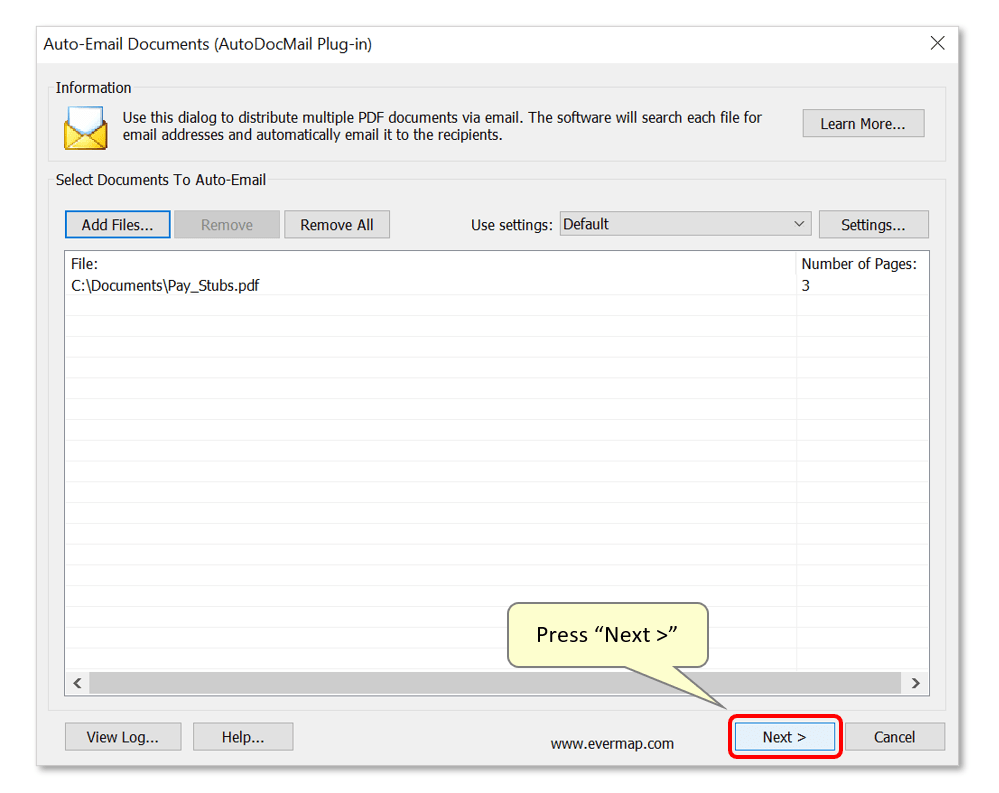Click the Help button
Image resolution: width=999 pixels, height=793 pixels.
242,736
